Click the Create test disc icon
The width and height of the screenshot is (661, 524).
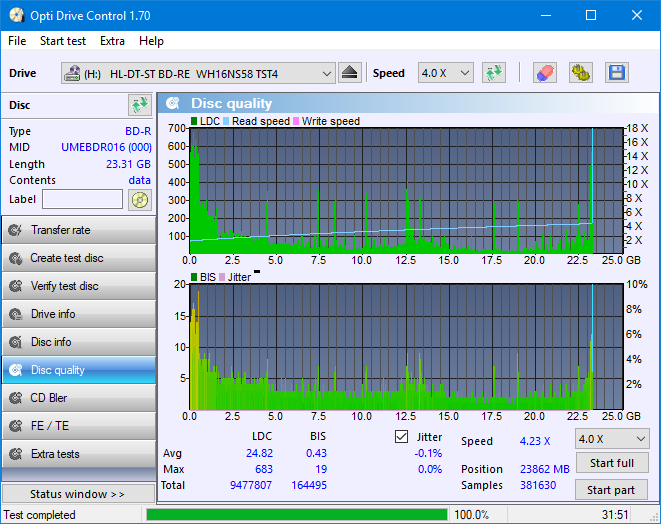(x=16, y=258)
